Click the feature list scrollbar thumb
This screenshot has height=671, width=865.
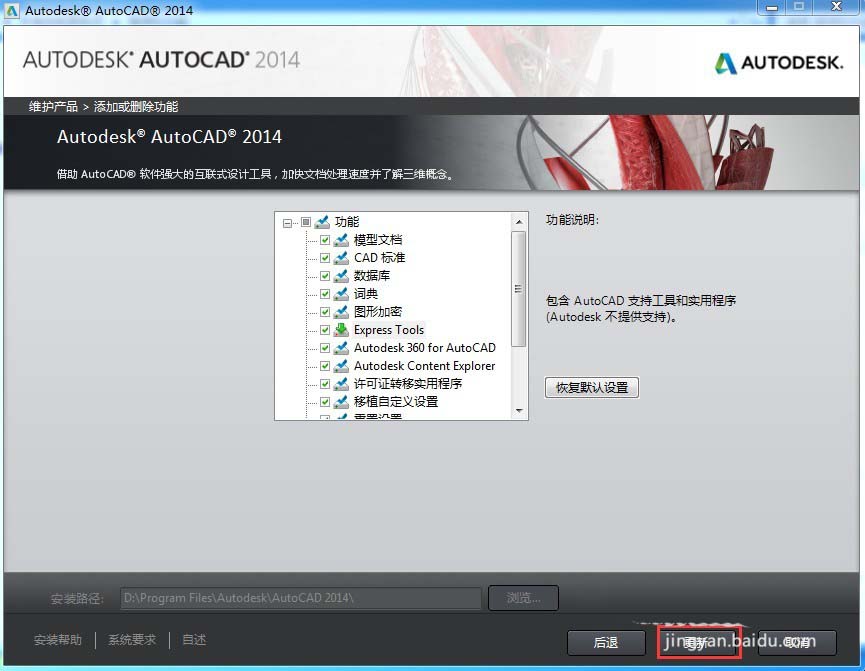(x=519, y=289)
